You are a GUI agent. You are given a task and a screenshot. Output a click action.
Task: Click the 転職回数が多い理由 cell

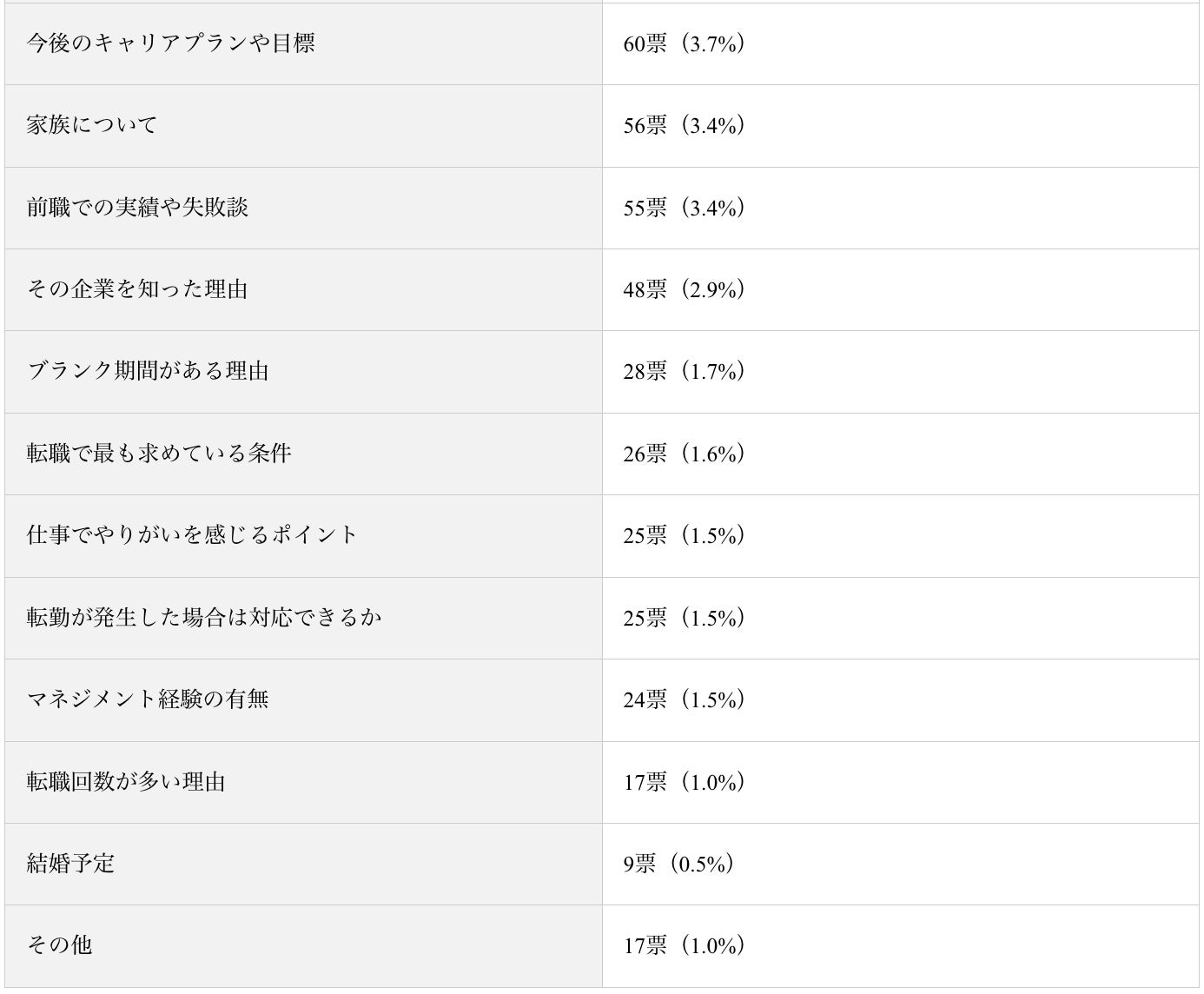(126, 782)
